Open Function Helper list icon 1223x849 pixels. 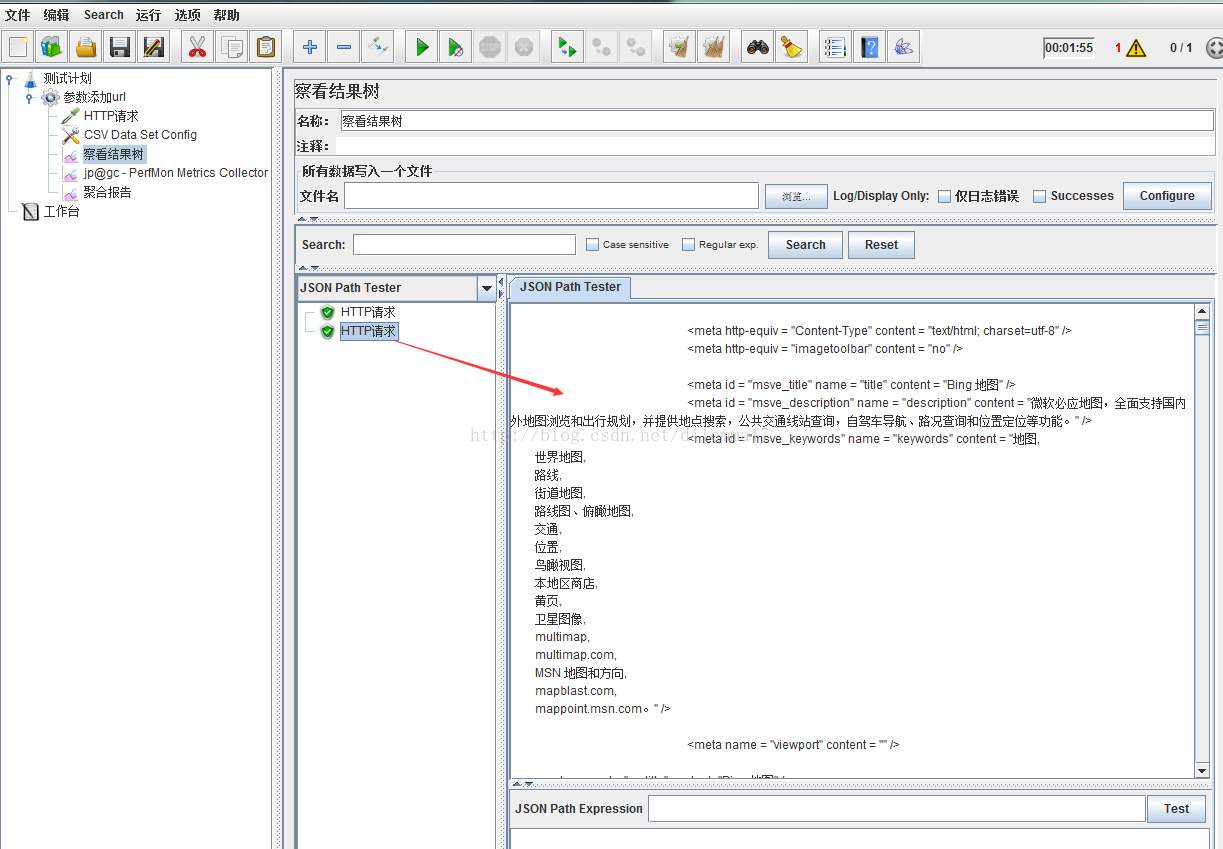pyautogui.click(x=835, y=47)
